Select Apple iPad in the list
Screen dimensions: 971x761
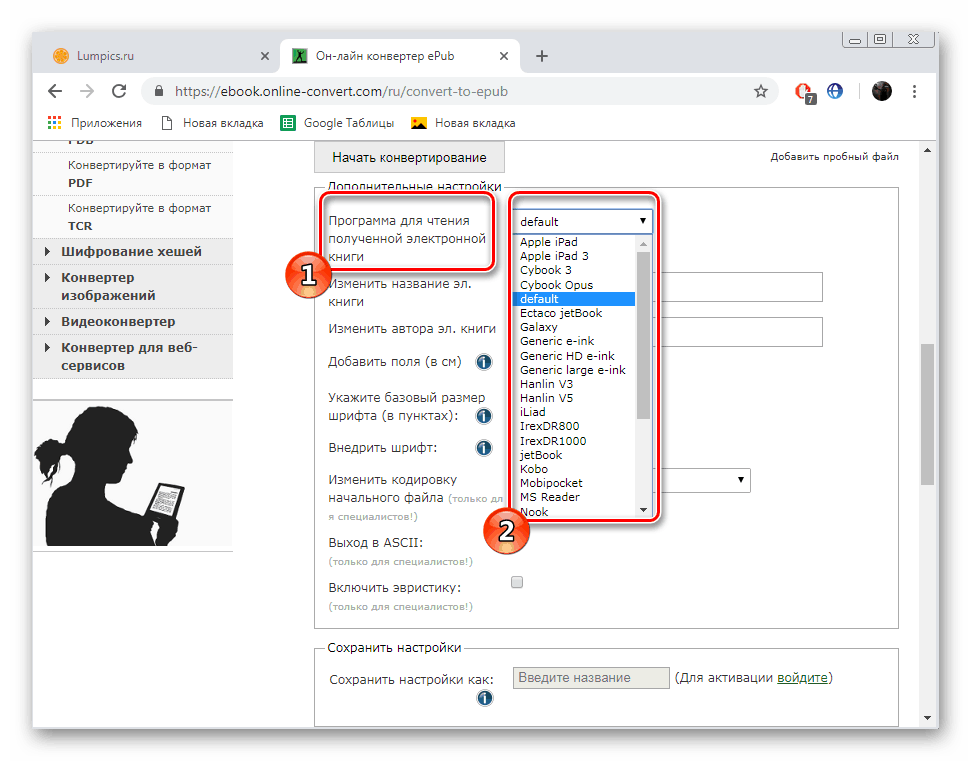[574, 242]
